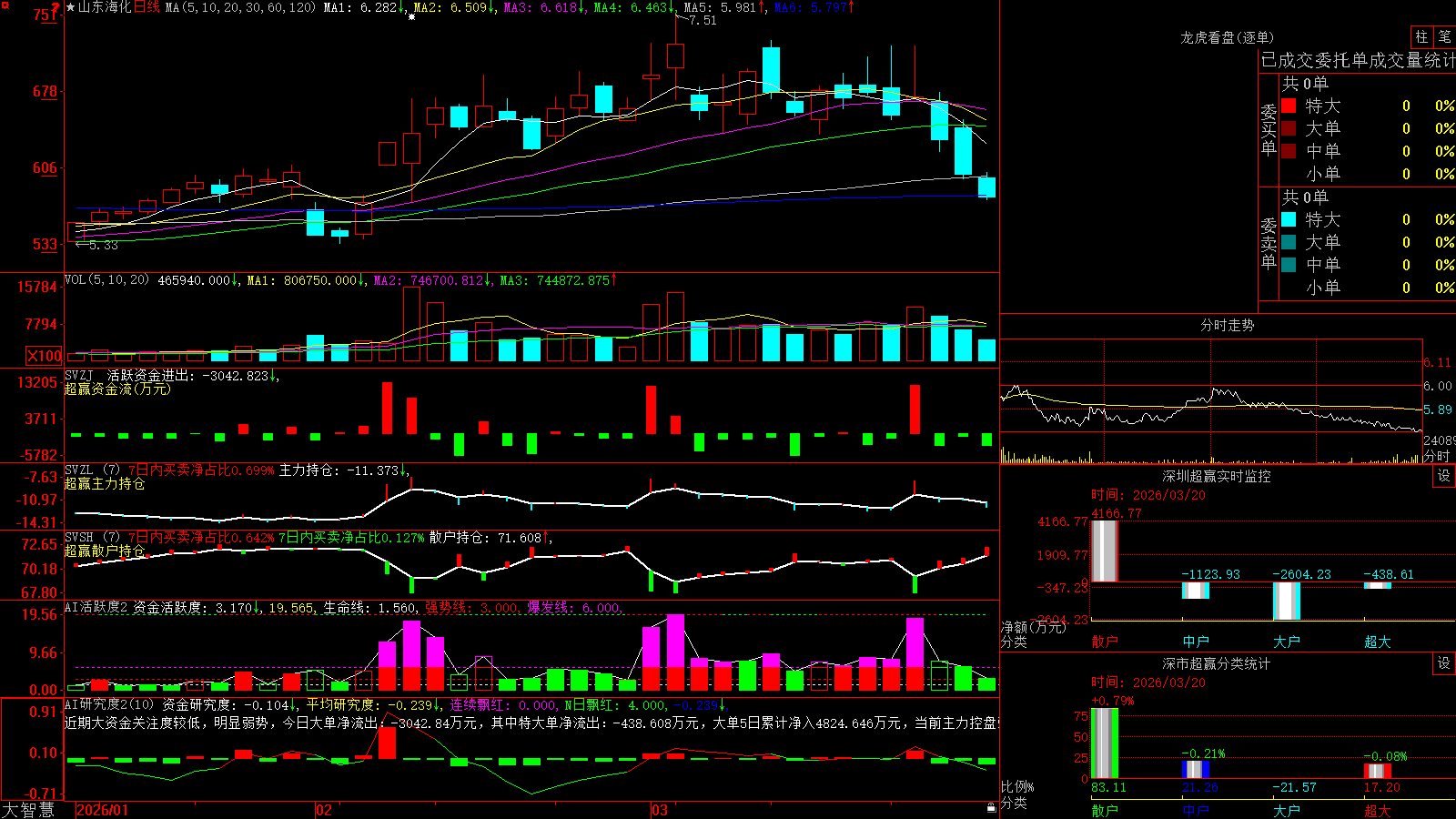Click the 超赢主力持仓 yellow label

(x=105, y=483)
